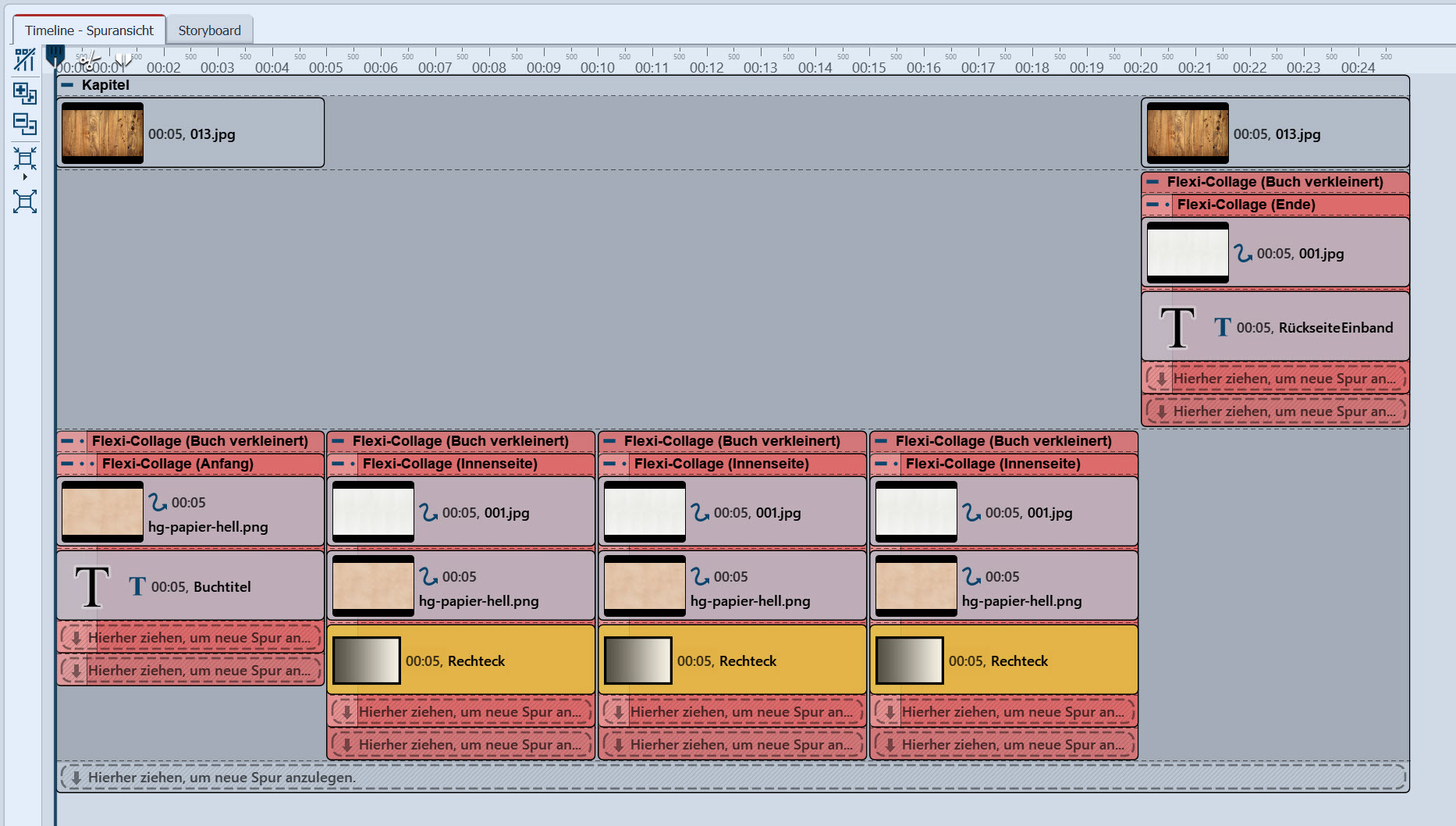Open the small arrow flyout below the inward-arrows zoom icon
The image size is (1456, 826).
click(x=25, y=177)
